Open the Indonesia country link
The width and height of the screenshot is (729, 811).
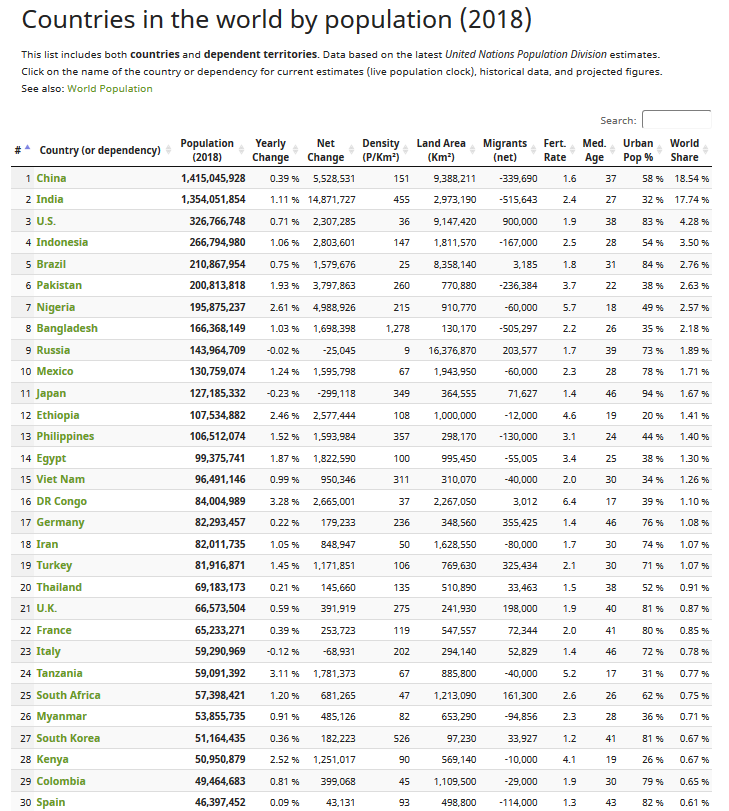pyautogui.click(x=62, y=242)
